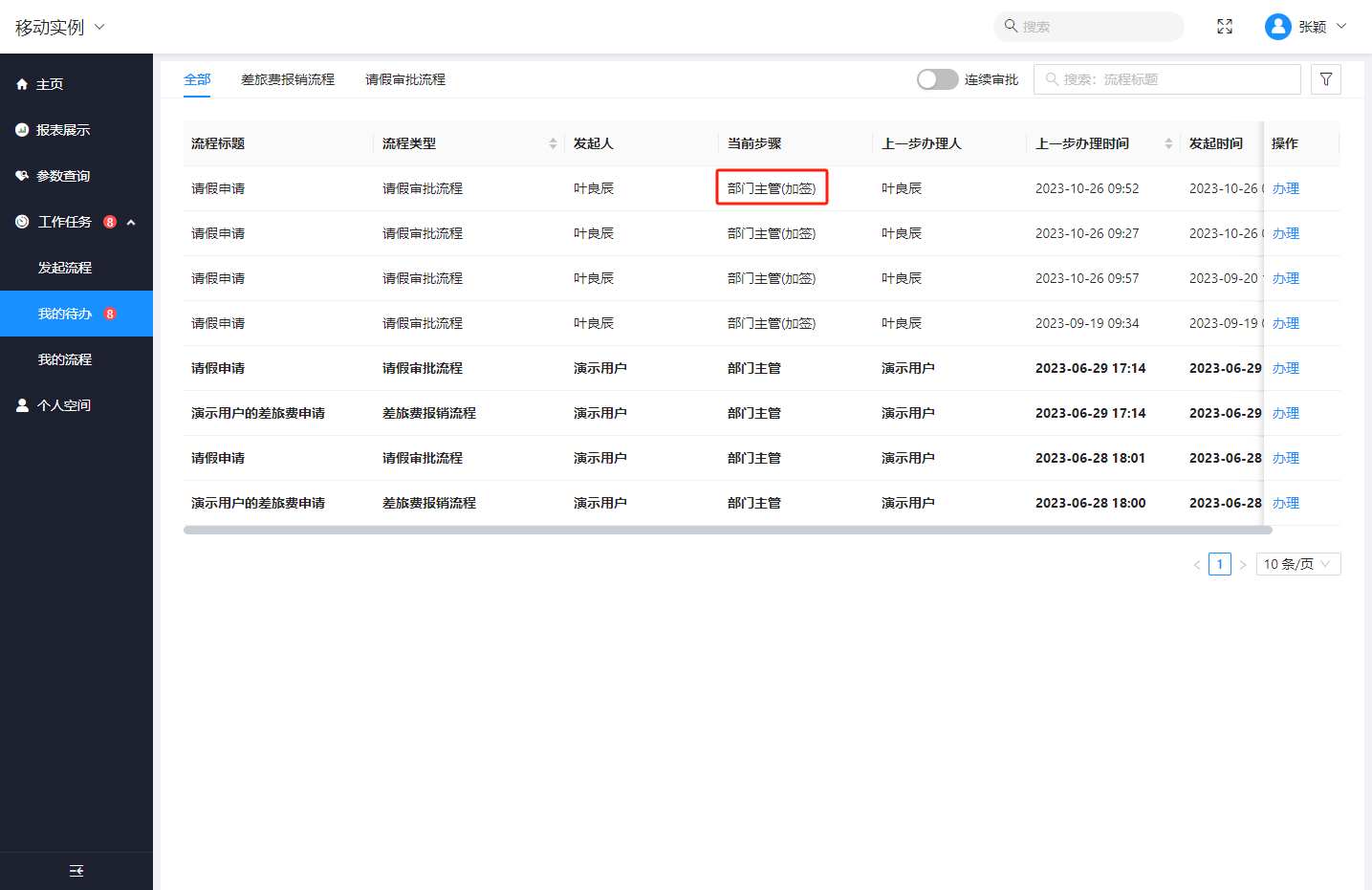Screen dimensions: 1372x890
Task: Open 个人空间 from the sidebar
Action: [x=63, y=405]
